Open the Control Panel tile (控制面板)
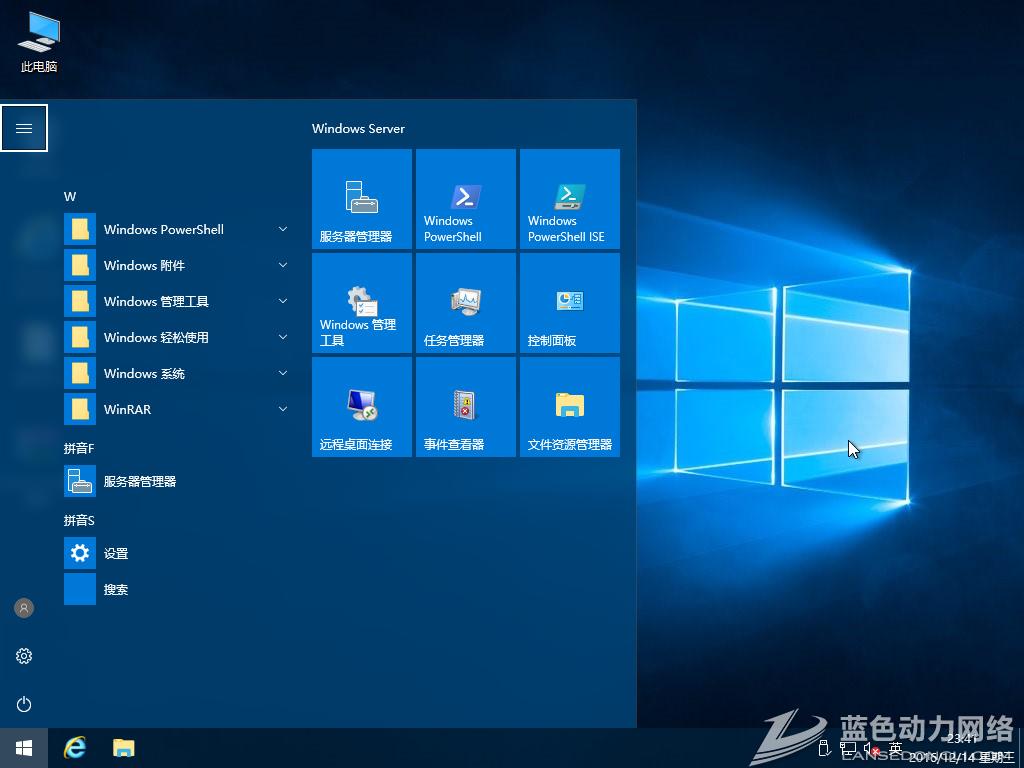Viewport: 1024px width, 768px height. [569, 303]
